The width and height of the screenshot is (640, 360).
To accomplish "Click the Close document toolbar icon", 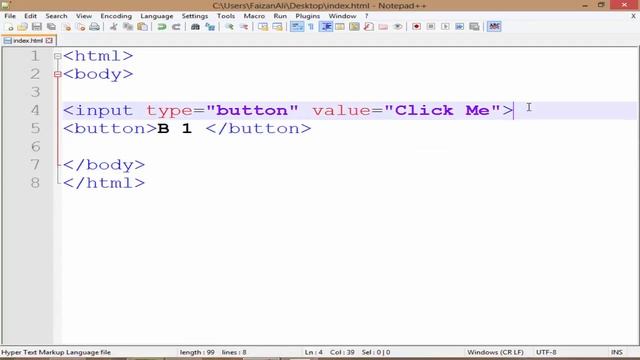I will [67, 27].
